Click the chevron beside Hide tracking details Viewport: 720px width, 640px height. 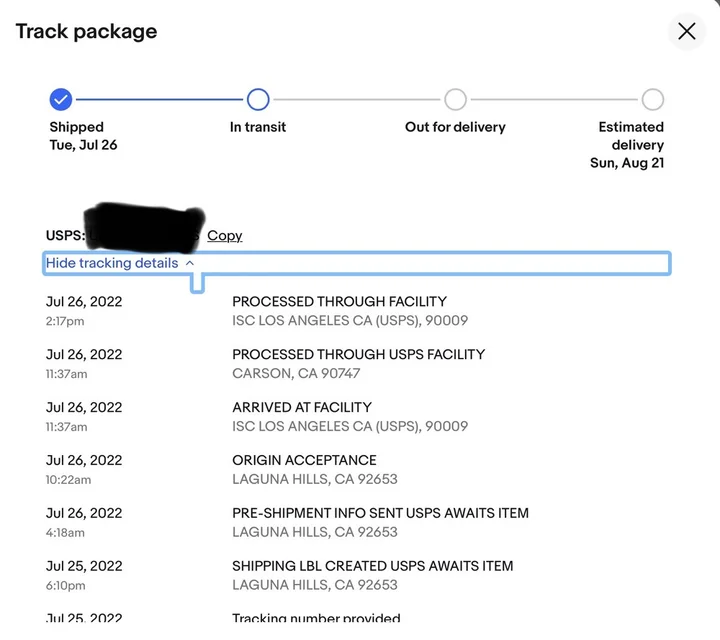coord(190,263)
